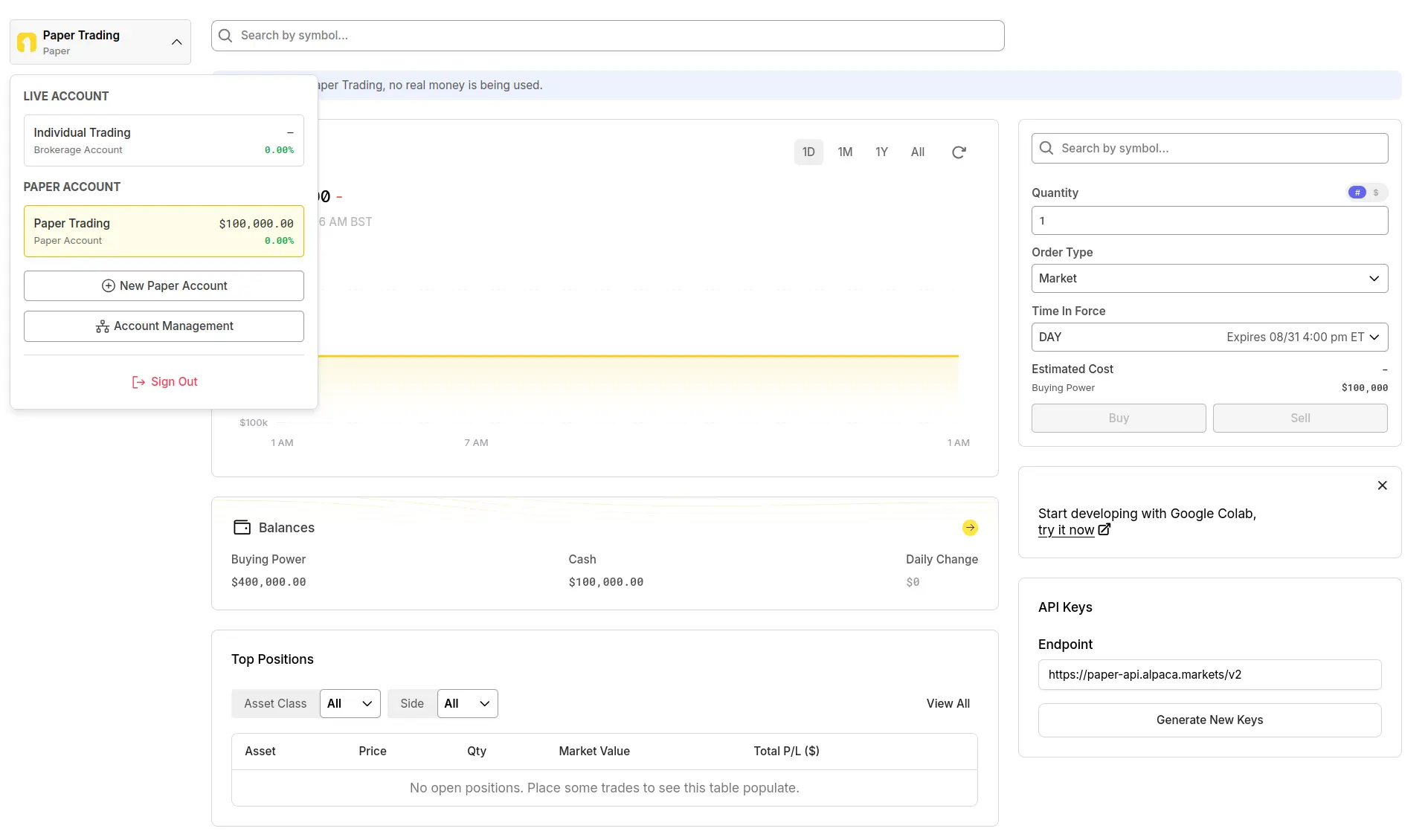Click the order panel Search by symbol field
The width and height of the screenshot is (1428, 840).
[x=1209, y=148]
